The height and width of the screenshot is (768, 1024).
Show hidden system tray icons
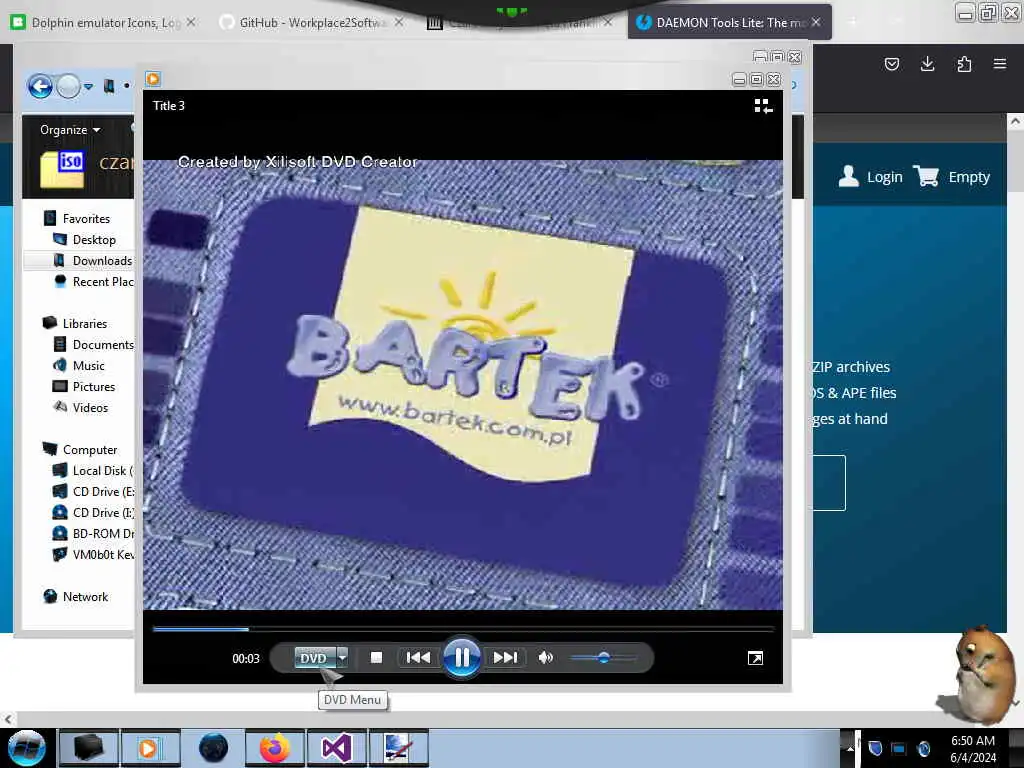[850, 748]
